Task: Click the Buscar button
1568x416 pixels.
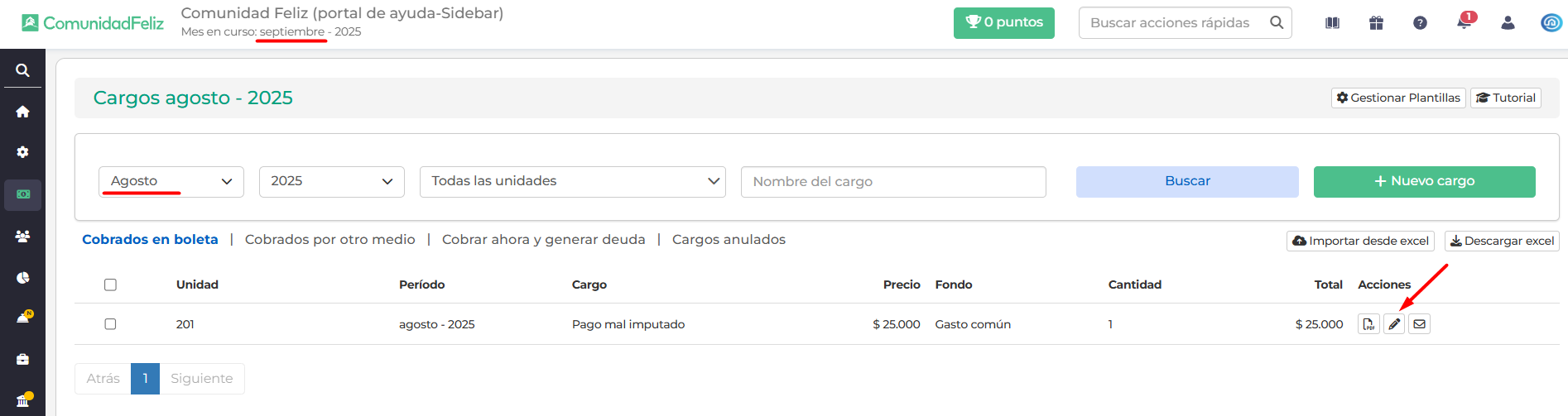Action: pyautogui.click(x=1187, y=182)
